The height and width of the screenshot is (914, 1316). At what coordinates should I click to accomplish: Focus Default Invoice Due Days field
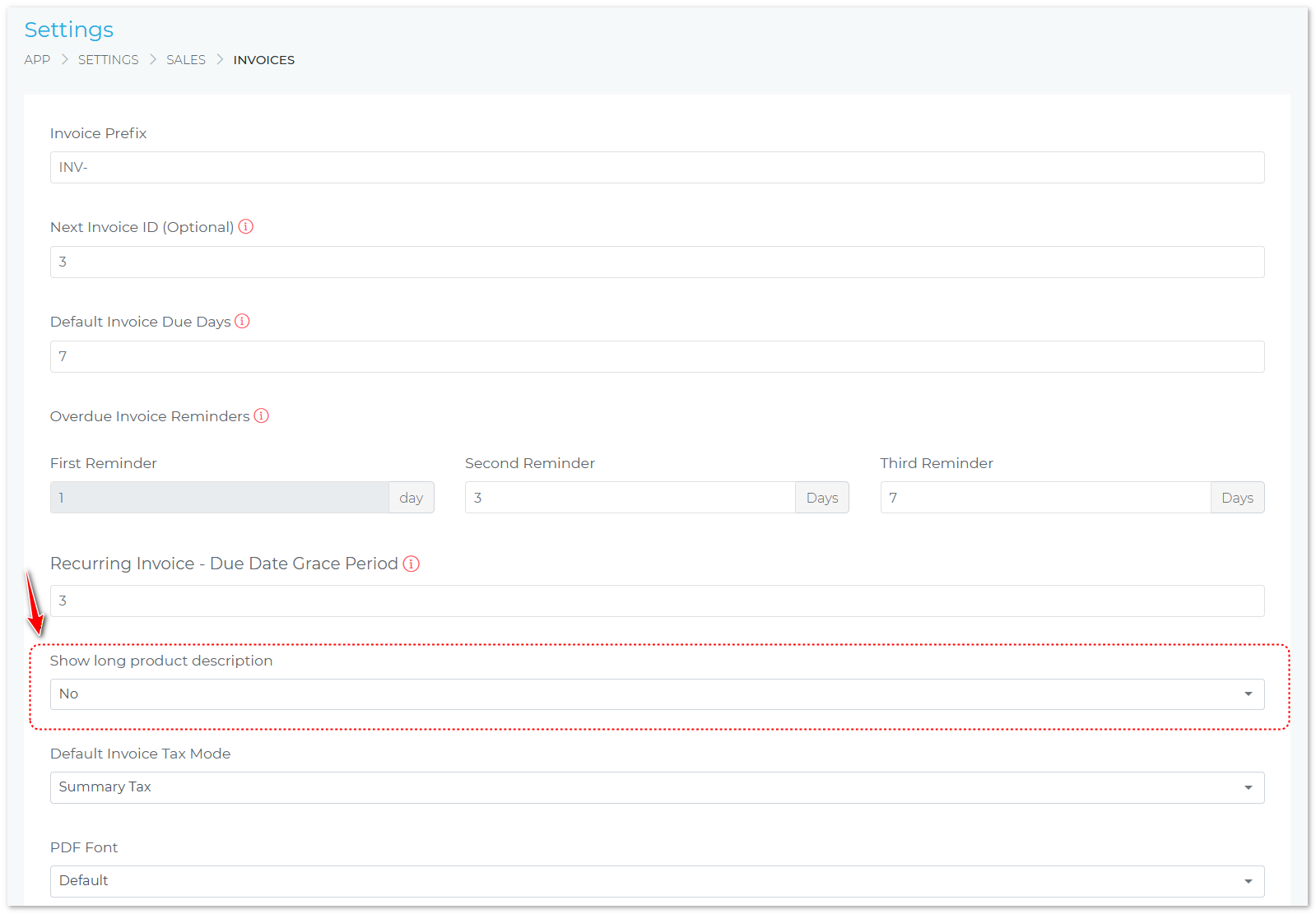[657, 357]
